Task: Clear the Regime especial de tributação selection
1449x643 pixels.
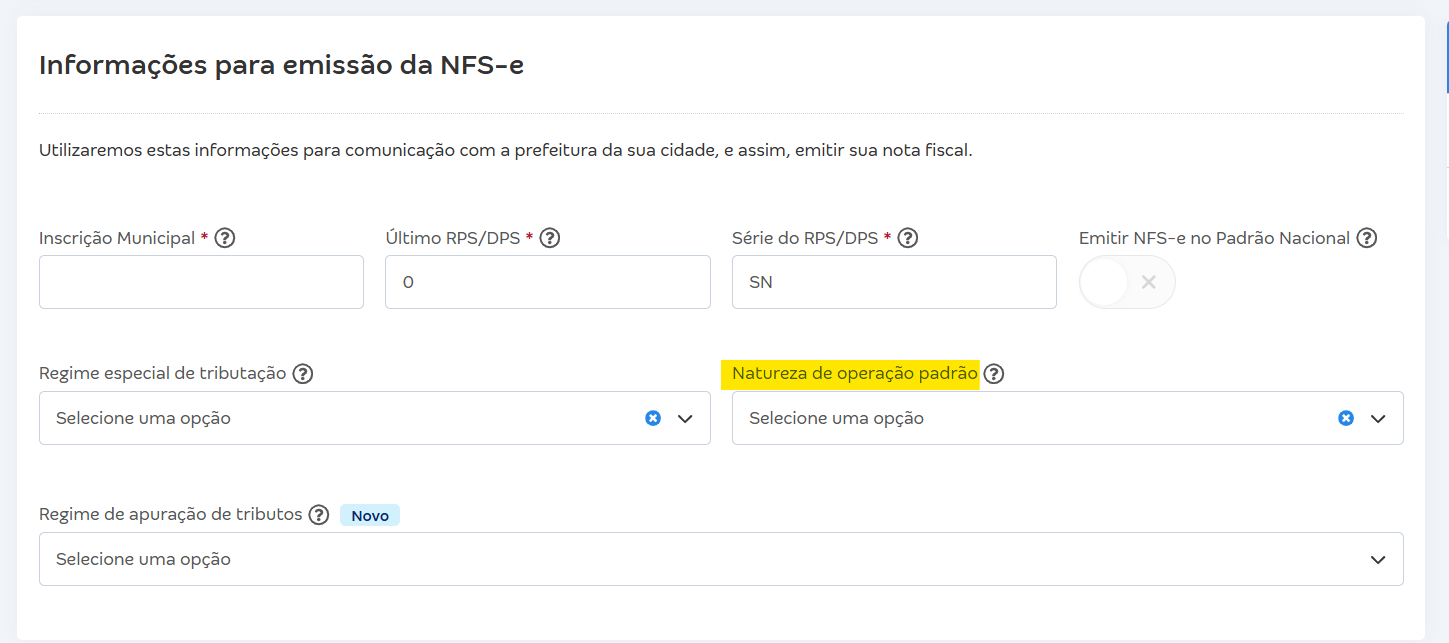Action: [x=653, y=417]
